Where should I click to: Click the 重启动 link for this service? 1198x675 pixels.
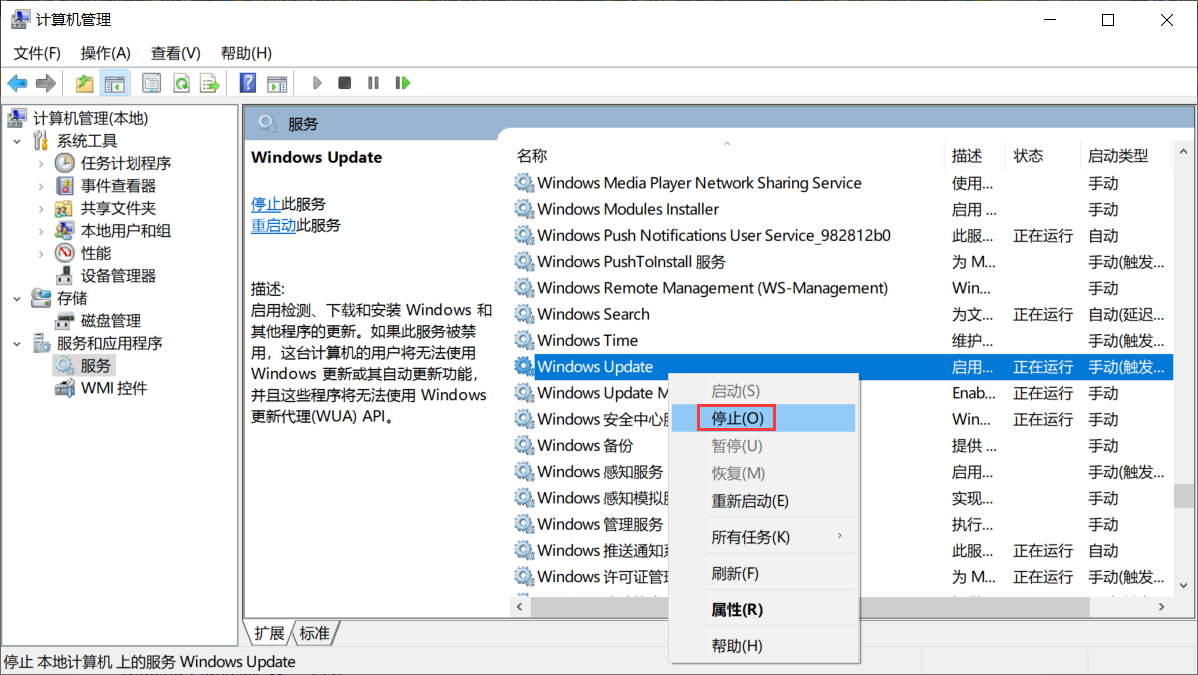pyautogui.click(x=273, y=226)
